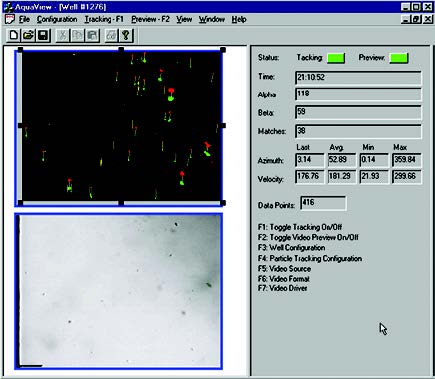The width and height of the screenshot is (435, 379).
Task: Minimize the Well #1276 child window
Action: click(405, 19)
